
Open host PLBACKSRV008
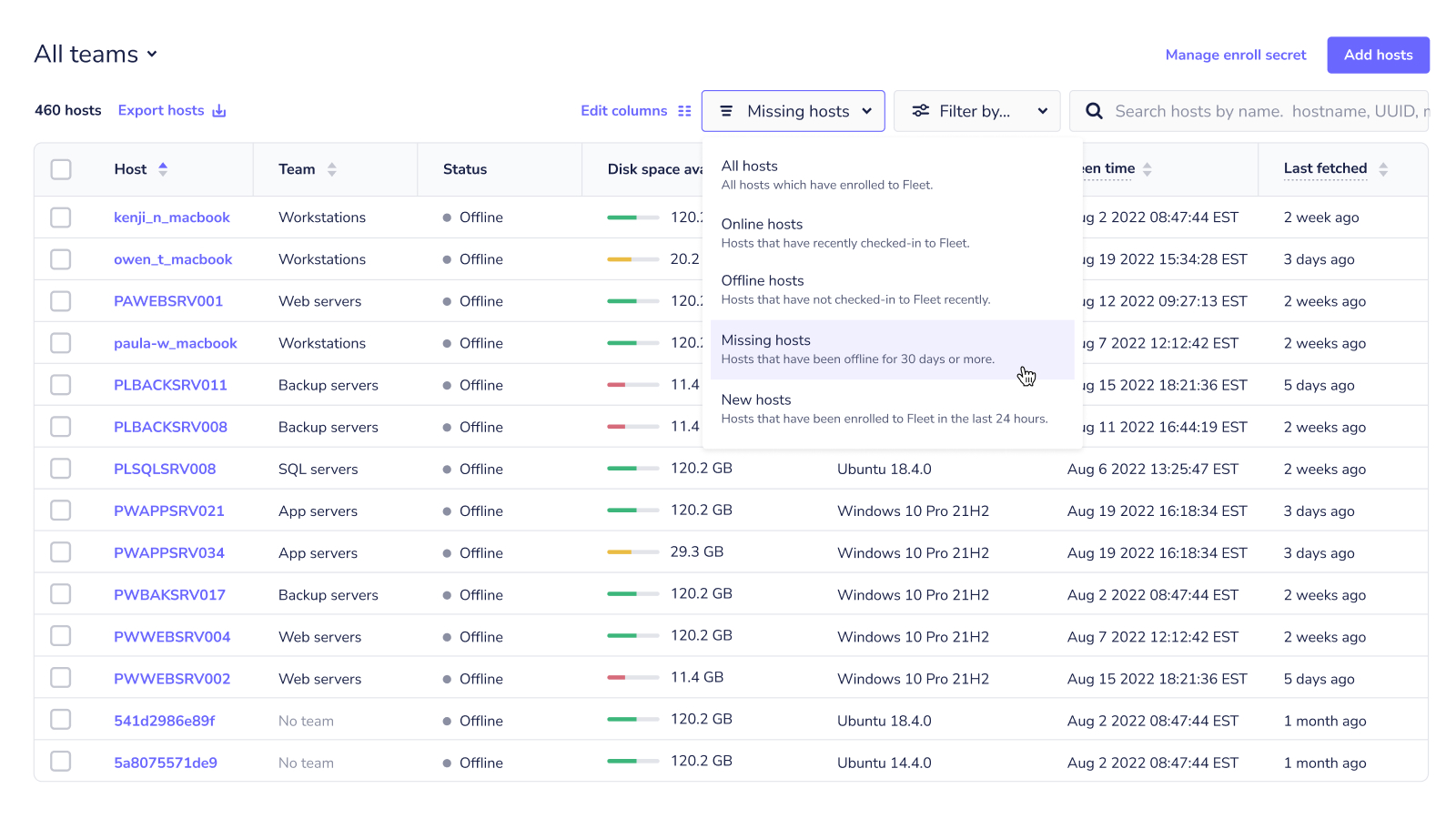tap(170, 427)
